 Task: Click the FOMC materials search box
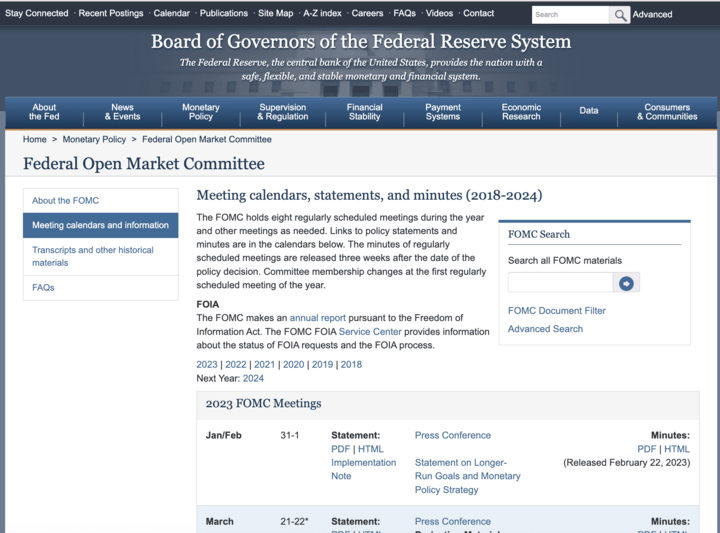[x=560, y=283]
